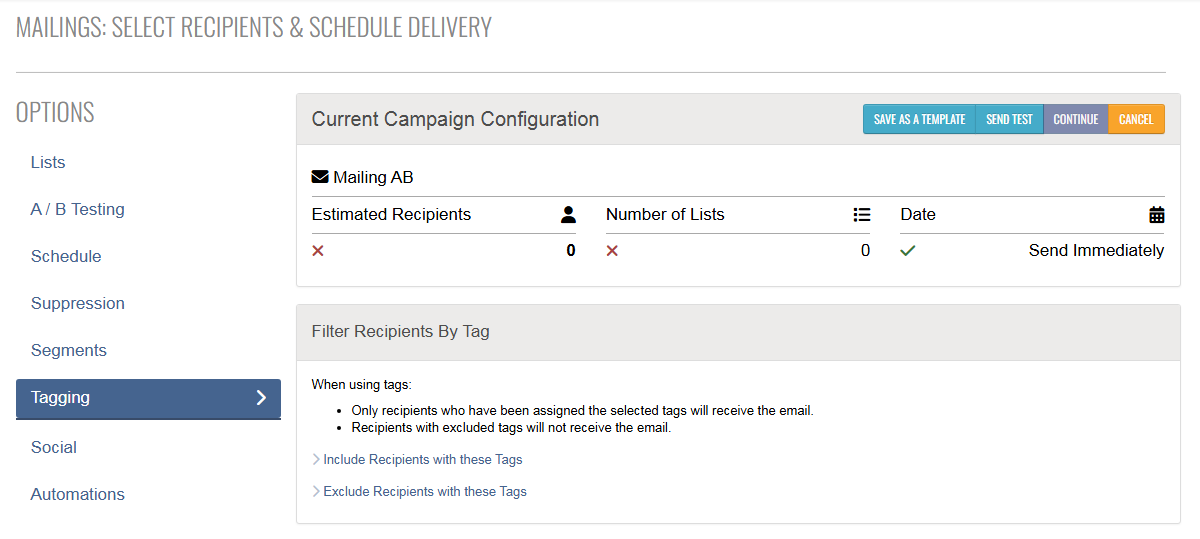
Task: Expand Exclude Recipients with these Tags
Action: click(419, 492)
